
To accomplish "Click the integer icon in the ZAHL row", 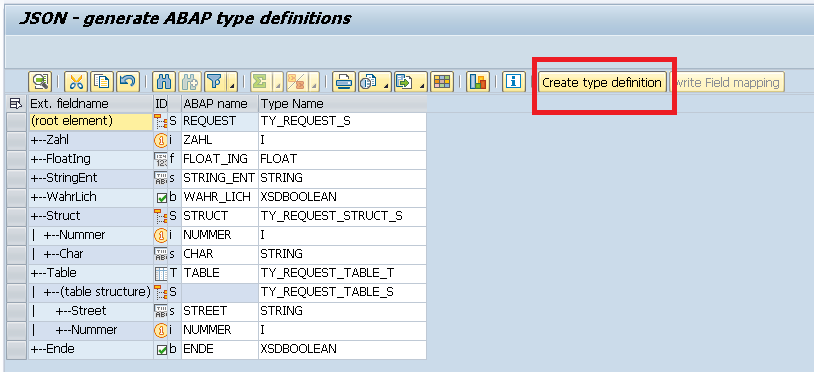I will pos(160,140).
